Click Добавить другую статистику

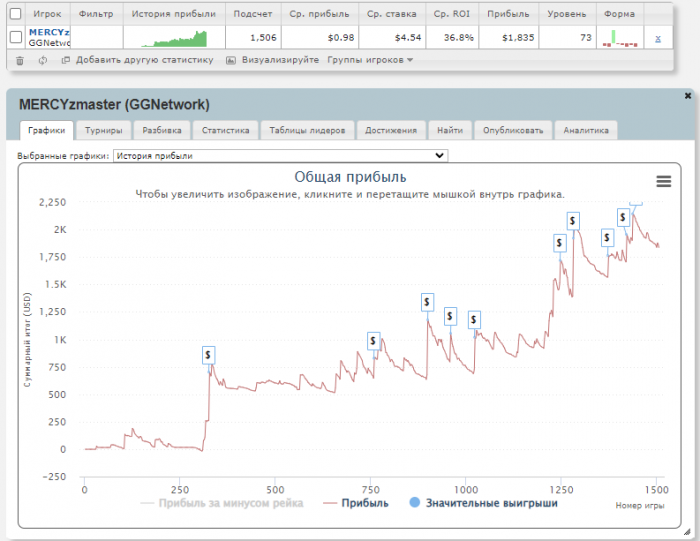coord(138,60)
